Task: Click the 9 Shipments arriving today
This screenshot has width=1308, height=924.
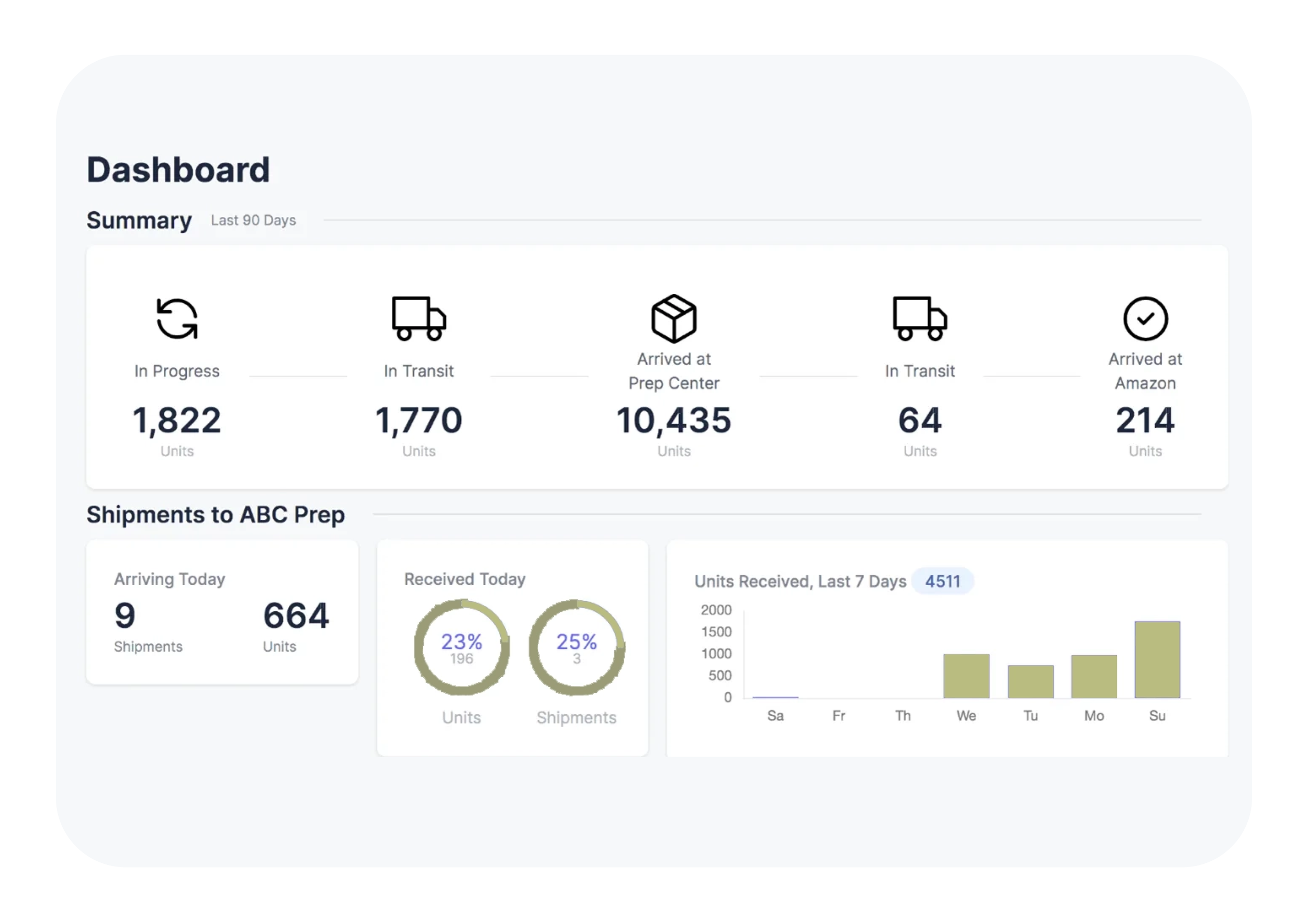Action: (x=126, y=615)
